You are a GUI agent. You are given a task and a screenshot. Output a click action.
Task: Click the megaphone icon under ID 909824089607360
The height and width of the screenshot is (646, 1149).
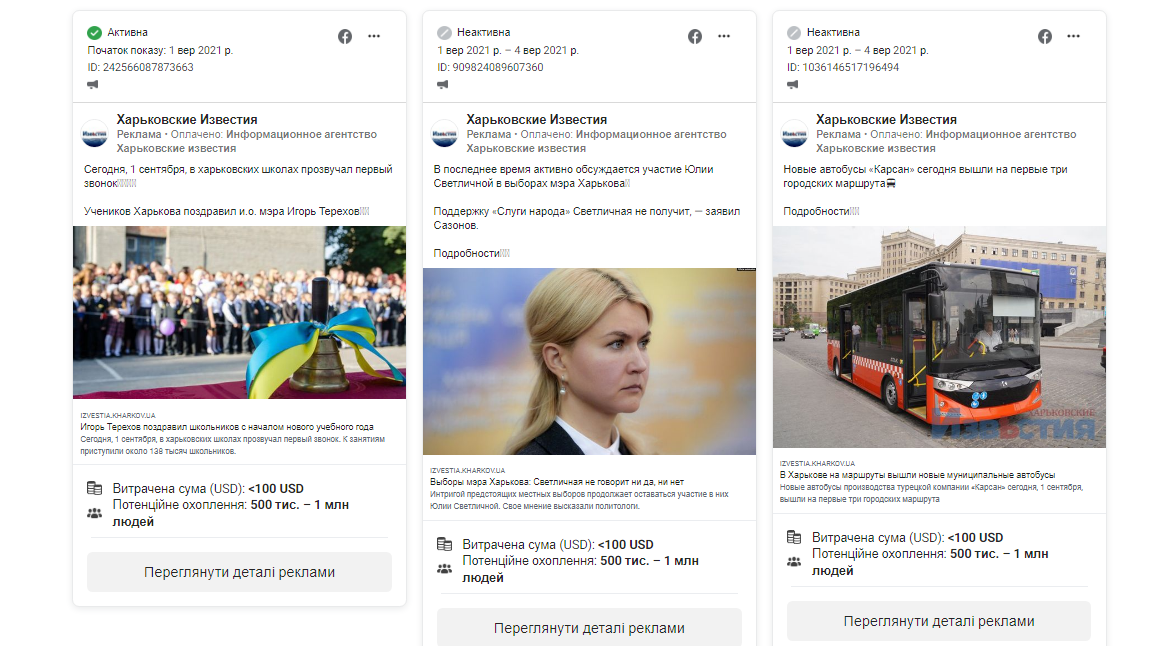(443, 85)
